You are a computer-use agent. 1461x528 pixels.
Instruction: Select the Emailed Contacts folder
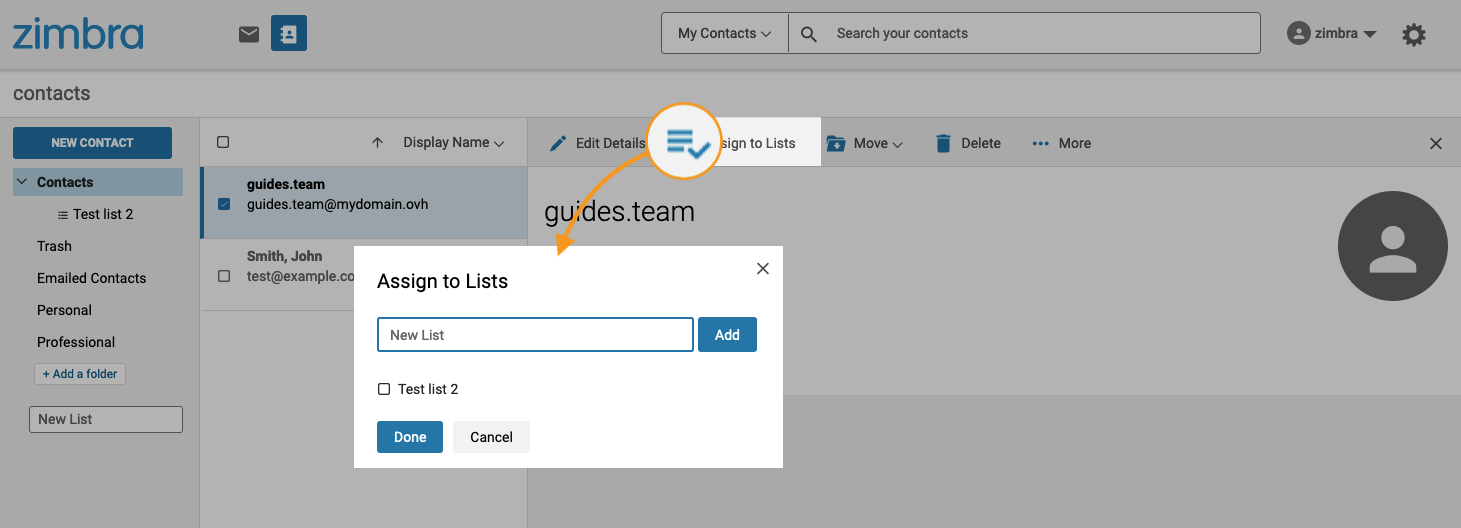pos(91,278)
